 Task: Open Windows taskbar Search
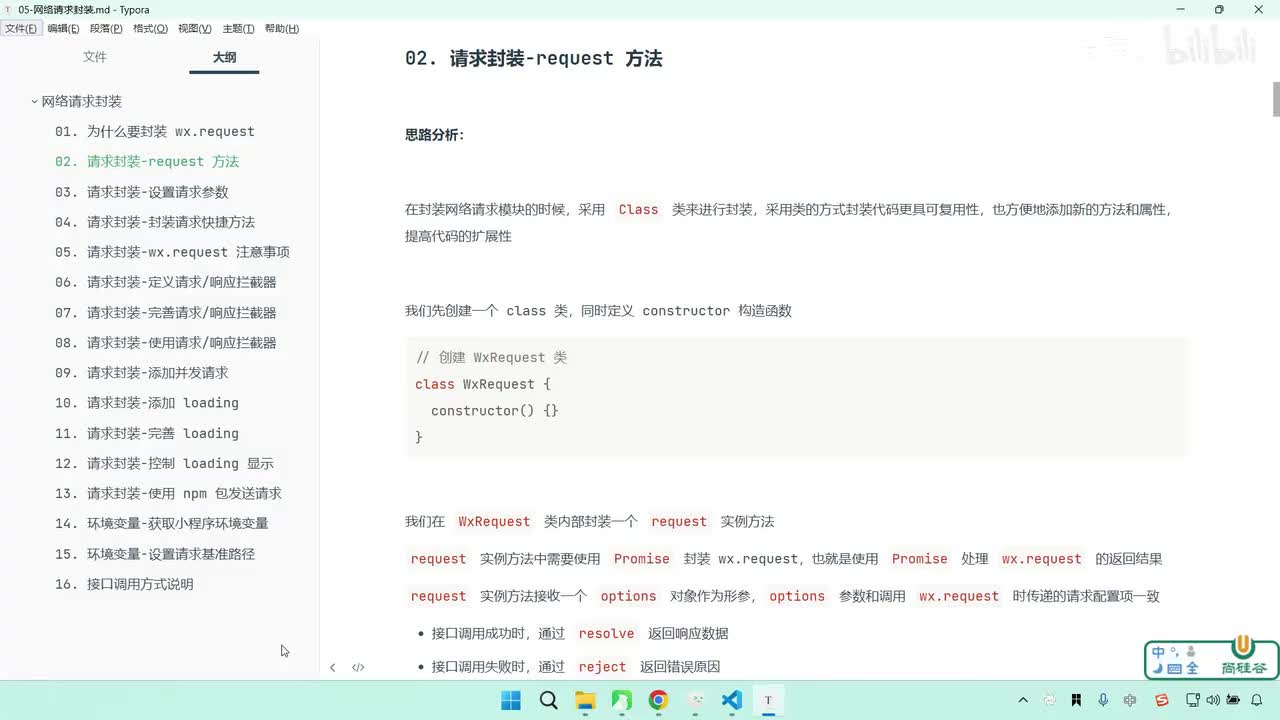(x=548, y=700)
